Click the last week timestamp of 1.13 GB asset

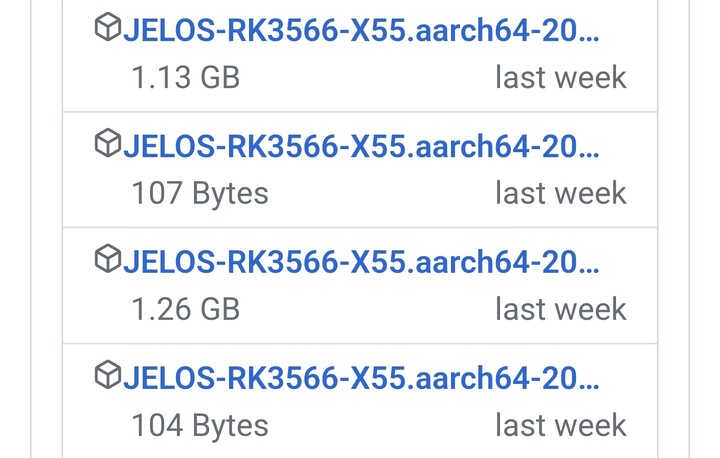point(561,77)
